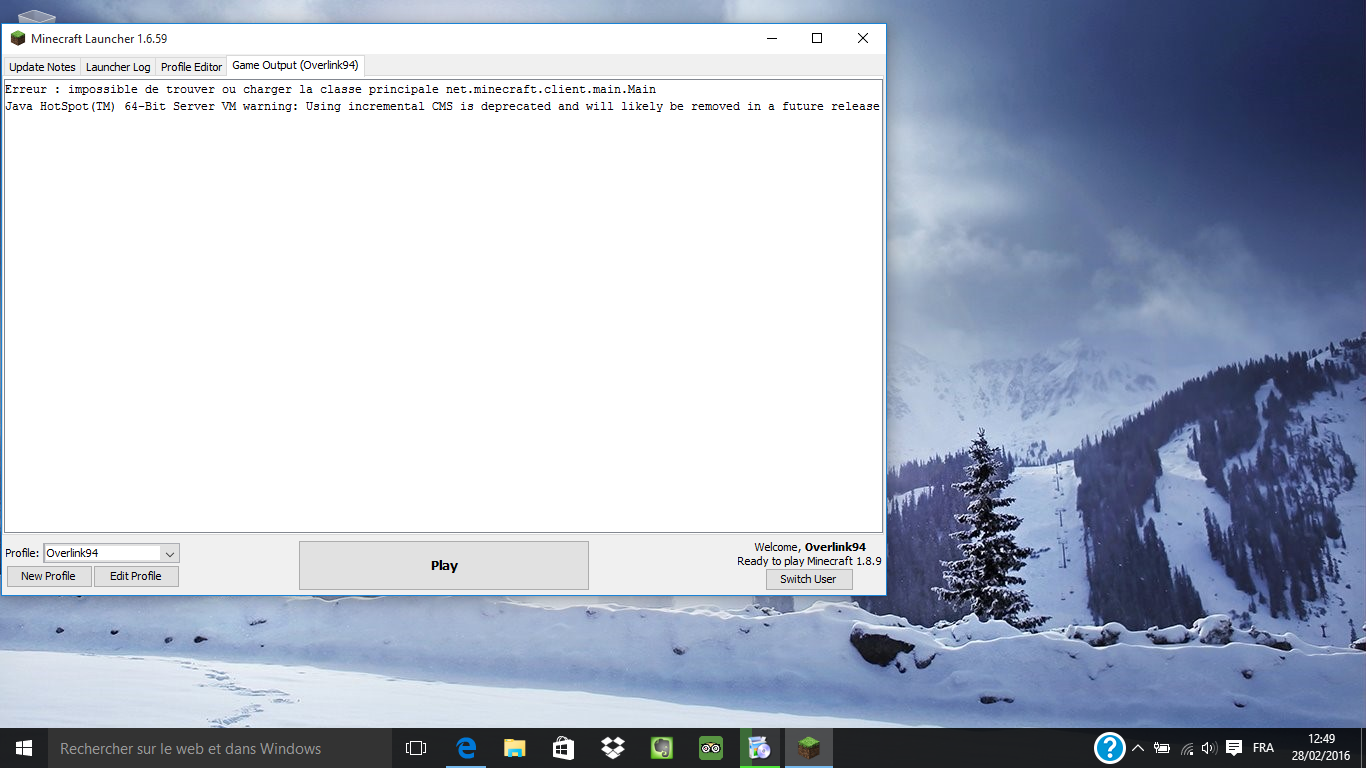Click the 'Rechercher sur le web' search box
1366x768 pixels.
pyautogui.click(x=220, y=748)
